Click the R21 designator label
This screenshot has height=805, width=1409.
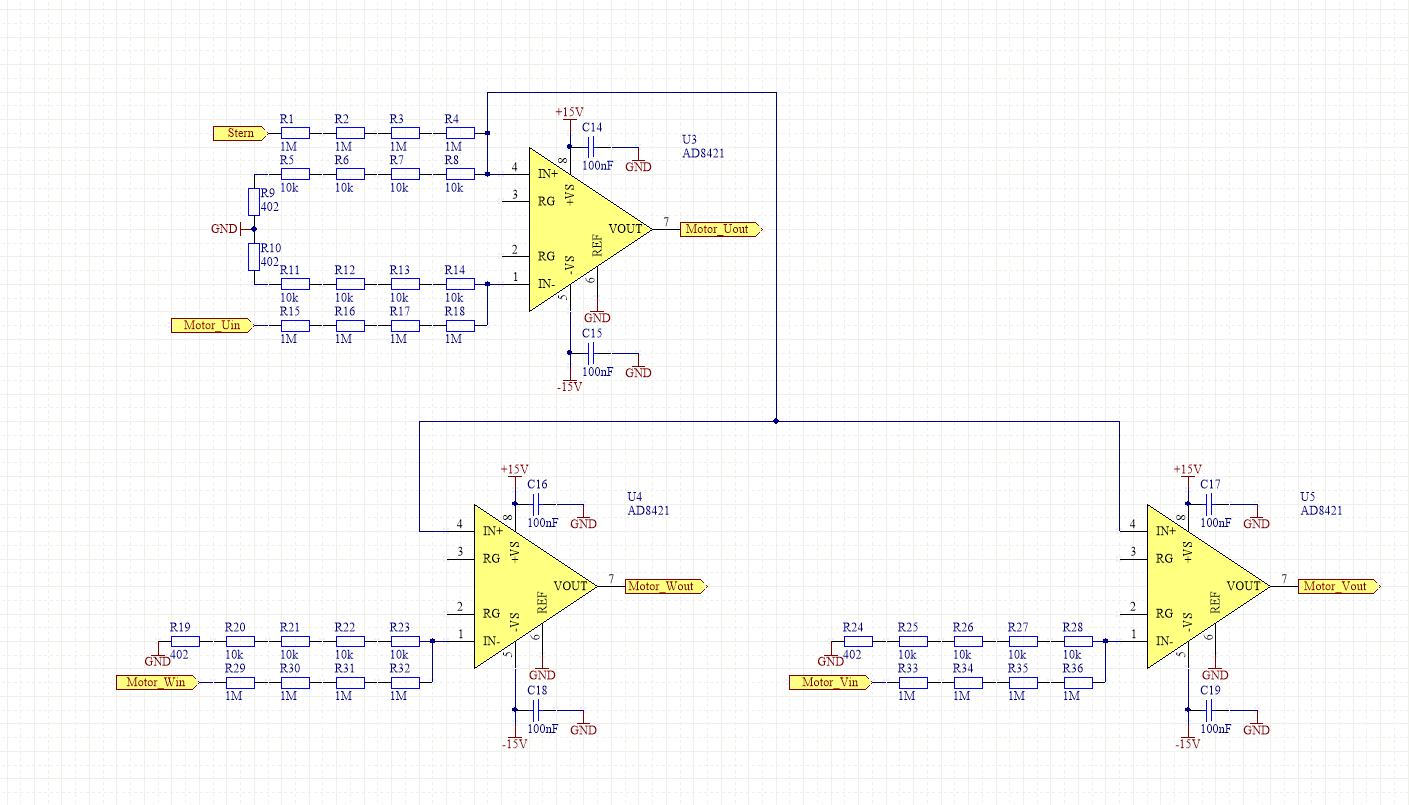(290, 627)
